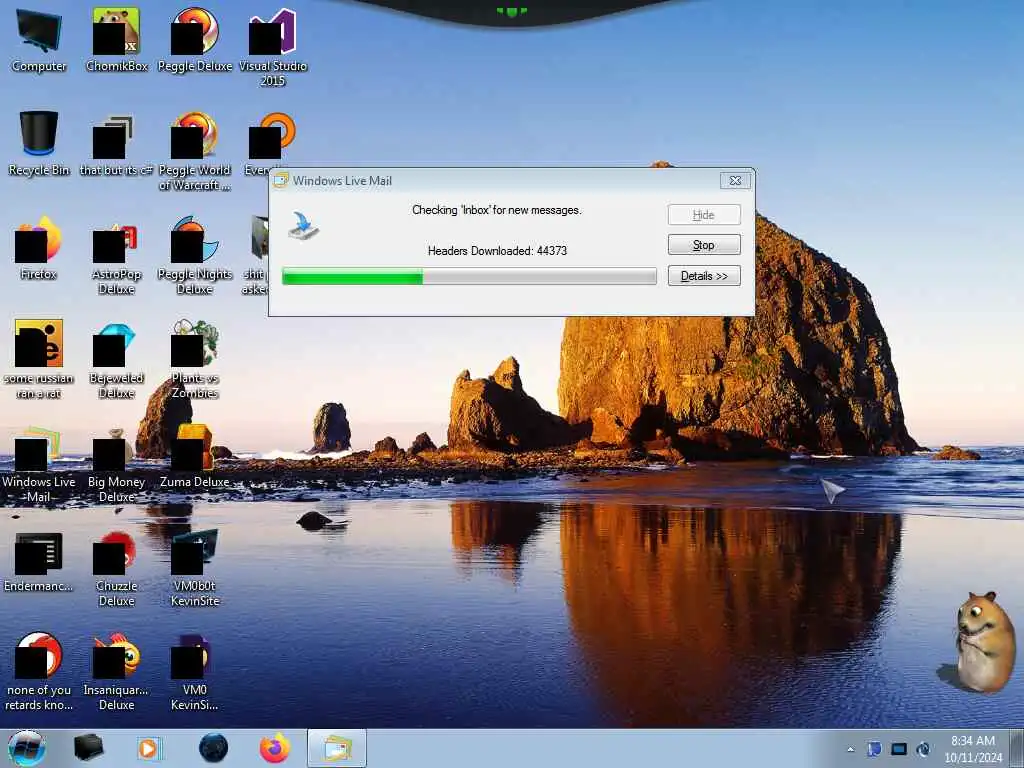
Task: Launch Windows Media Player from taskbar
Action: pos(149,748)
